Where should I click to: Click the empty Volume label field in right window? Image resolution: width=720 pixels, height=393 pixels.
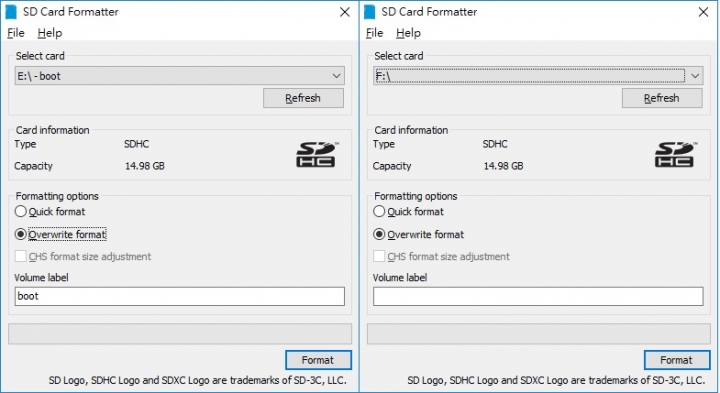(538, 296)
